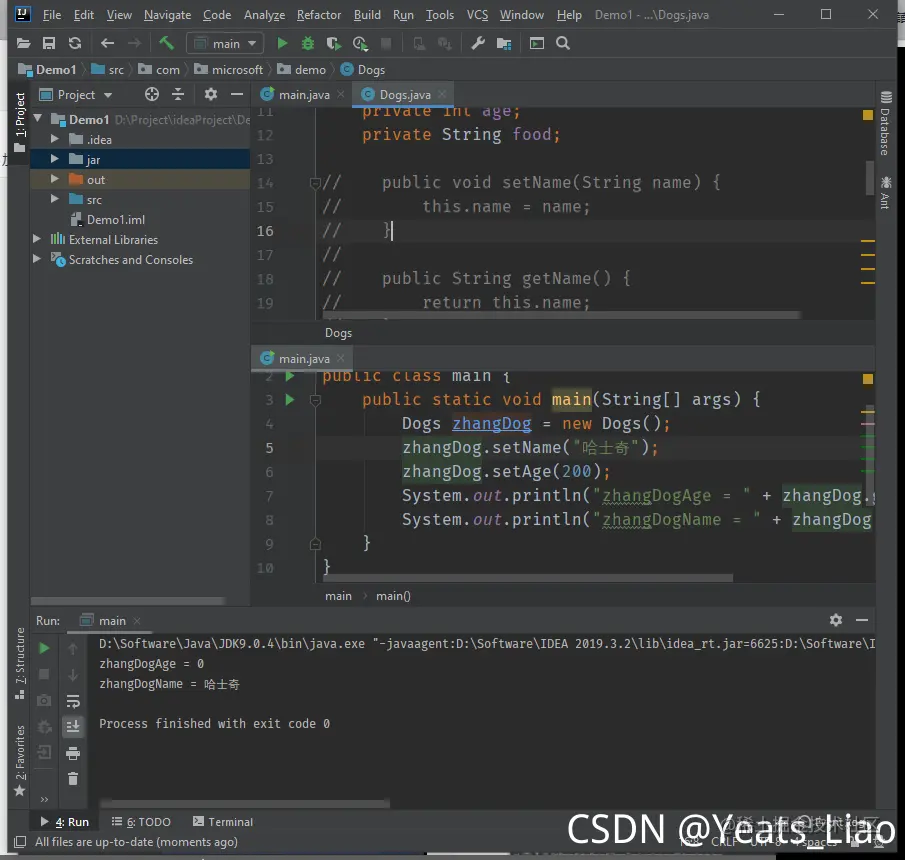Open the TODO tool window
Viewport: 905px width, 860px height.
click(141, 821)
